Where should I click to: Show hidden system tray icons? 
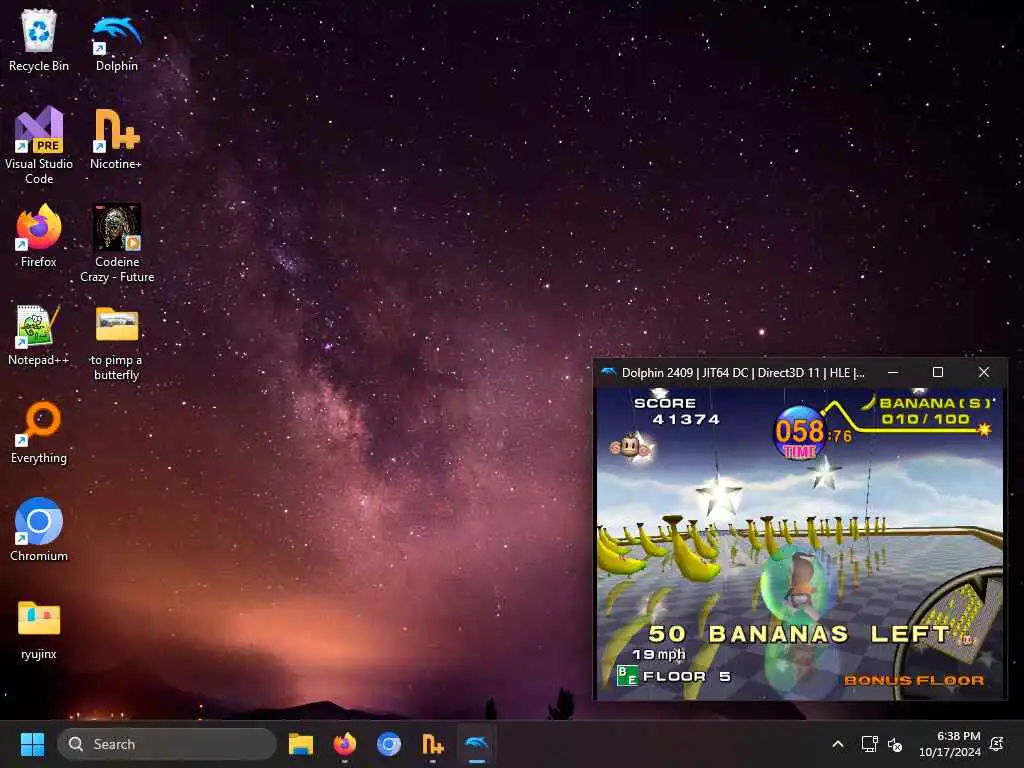[x=838, y=744]
